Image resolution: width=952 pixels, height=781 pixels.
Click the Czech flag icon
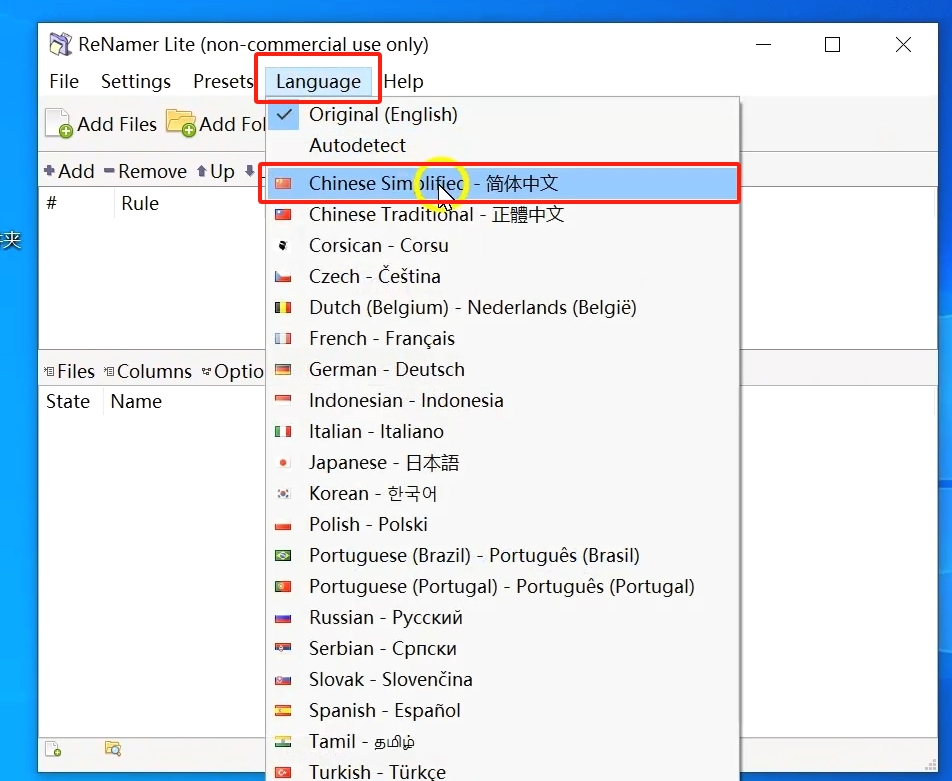283,277
